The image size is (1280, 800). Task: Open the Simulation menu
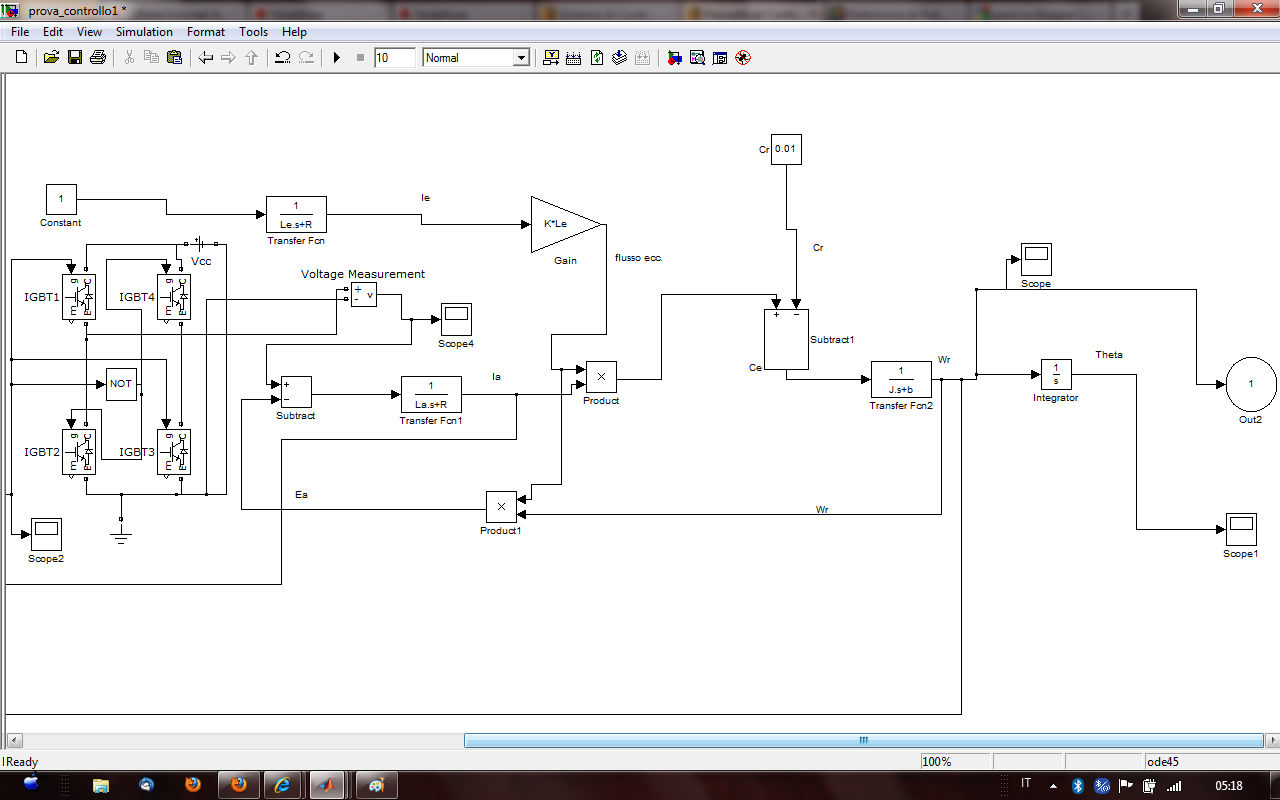(144, 32)
